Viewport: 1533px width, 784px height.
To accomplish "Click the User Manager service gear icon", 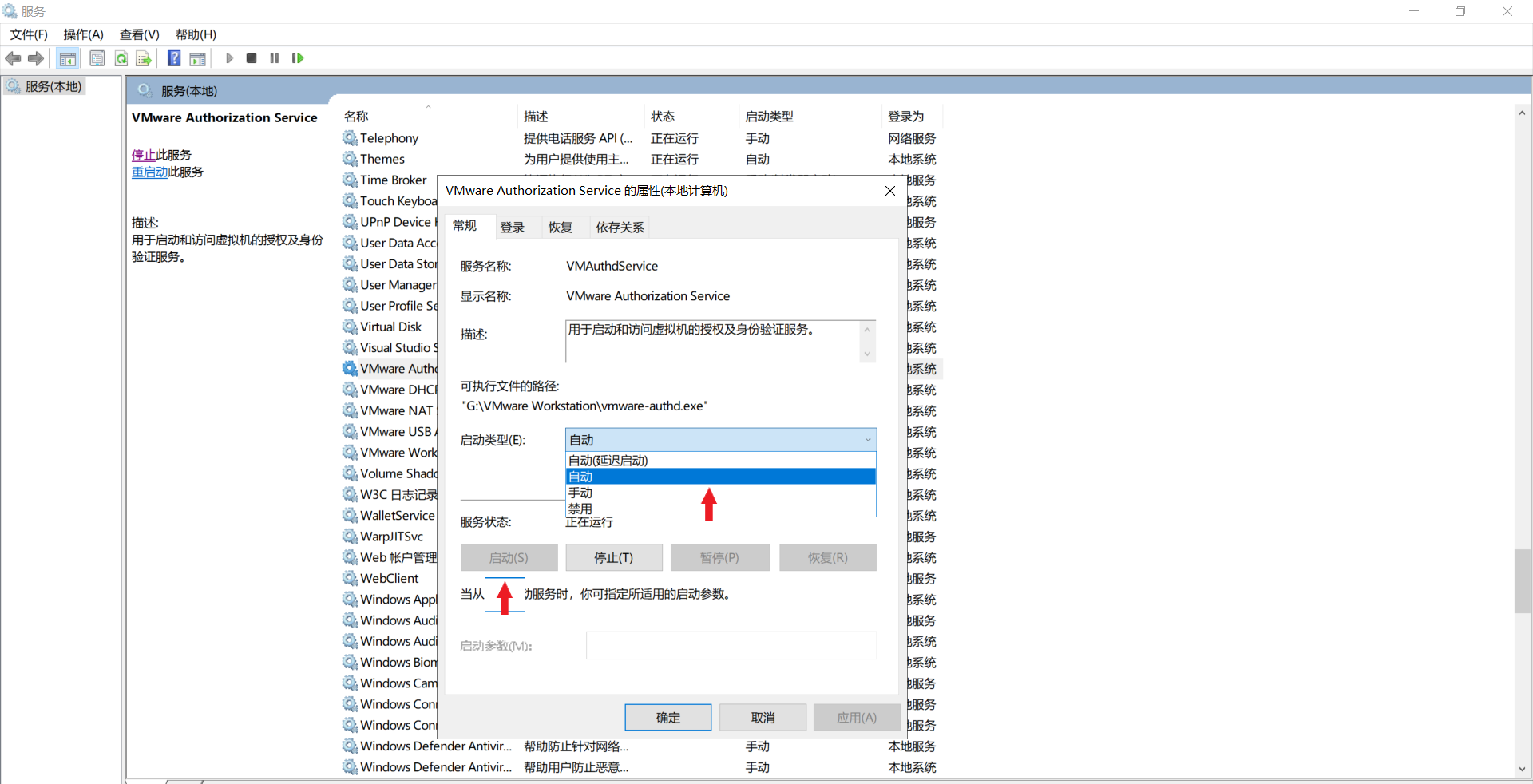I will [350, 285].
